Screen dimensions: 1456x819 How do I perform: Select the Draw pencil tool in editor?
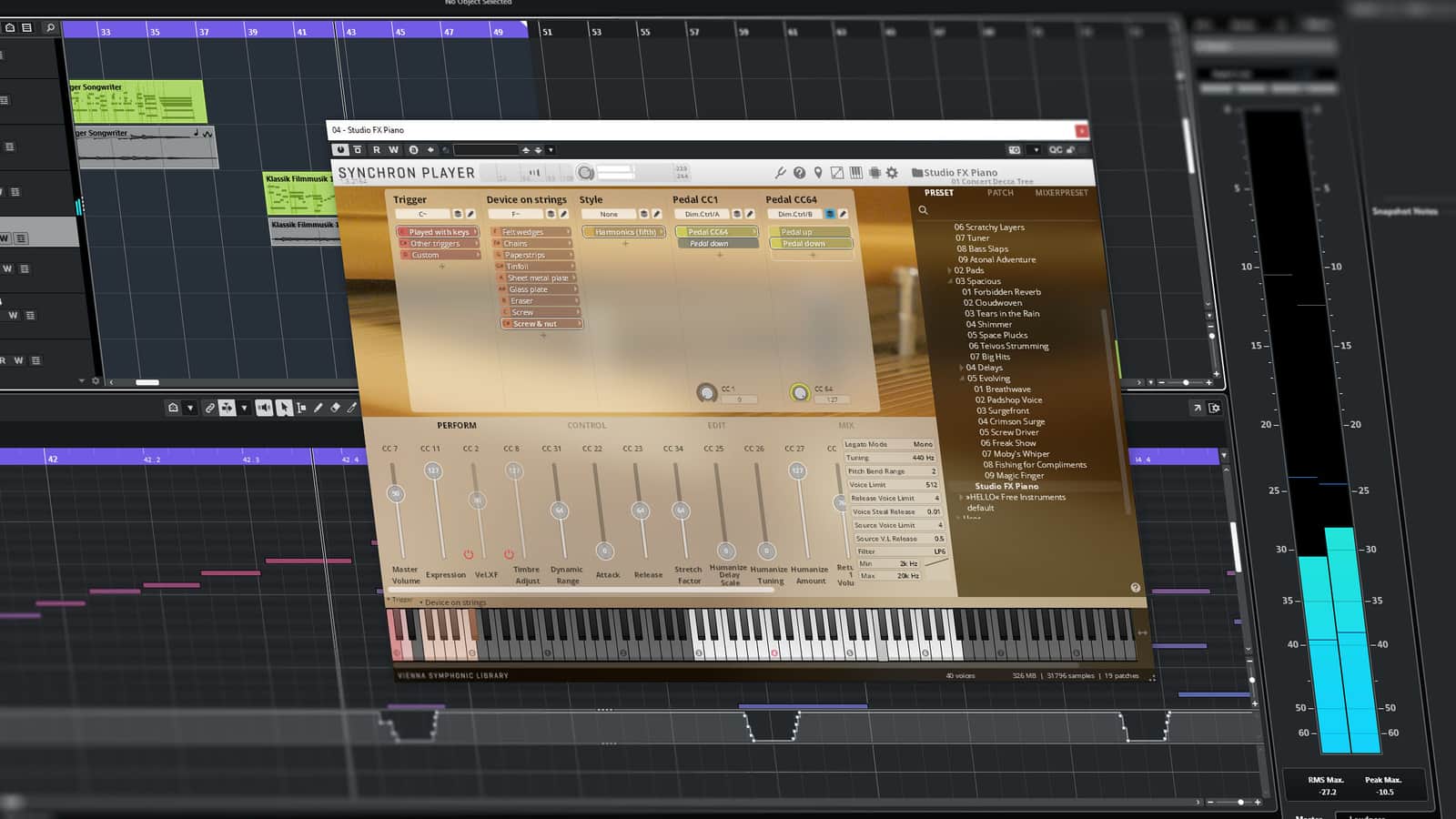318,408
